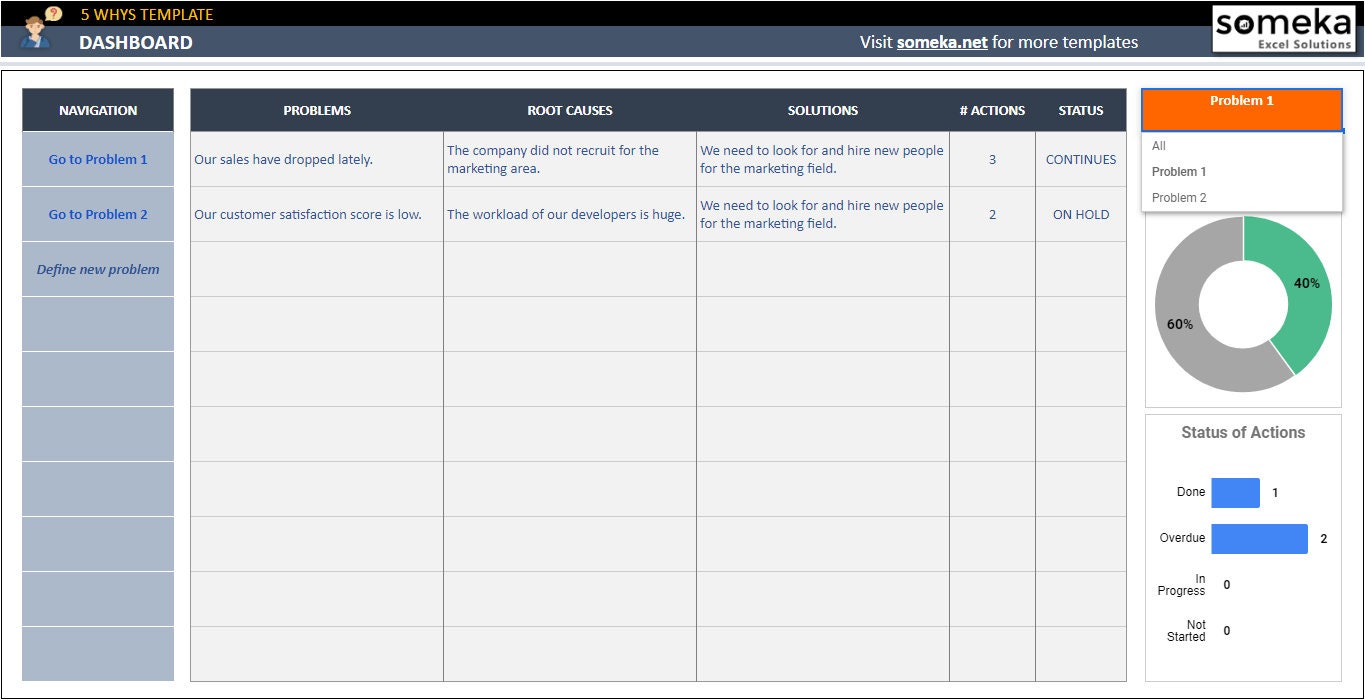Click the 5 WHYS TEMPLATE title

(x=146, y=13)
